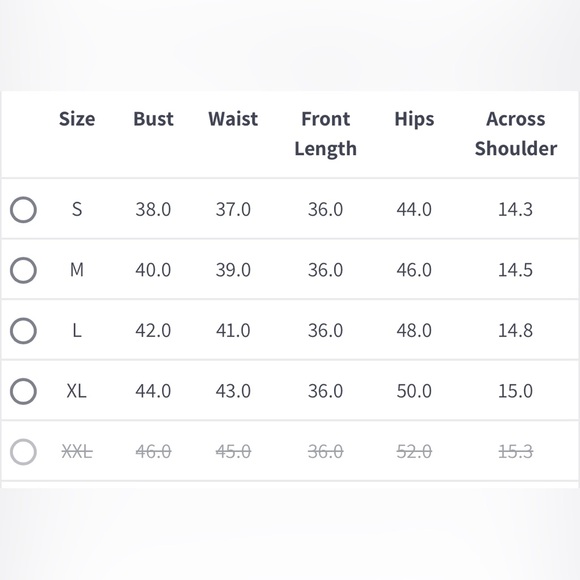Click the Front Length column header
Image resolution: width=580 pixels, height=580 pixels.
click(326, 134)
